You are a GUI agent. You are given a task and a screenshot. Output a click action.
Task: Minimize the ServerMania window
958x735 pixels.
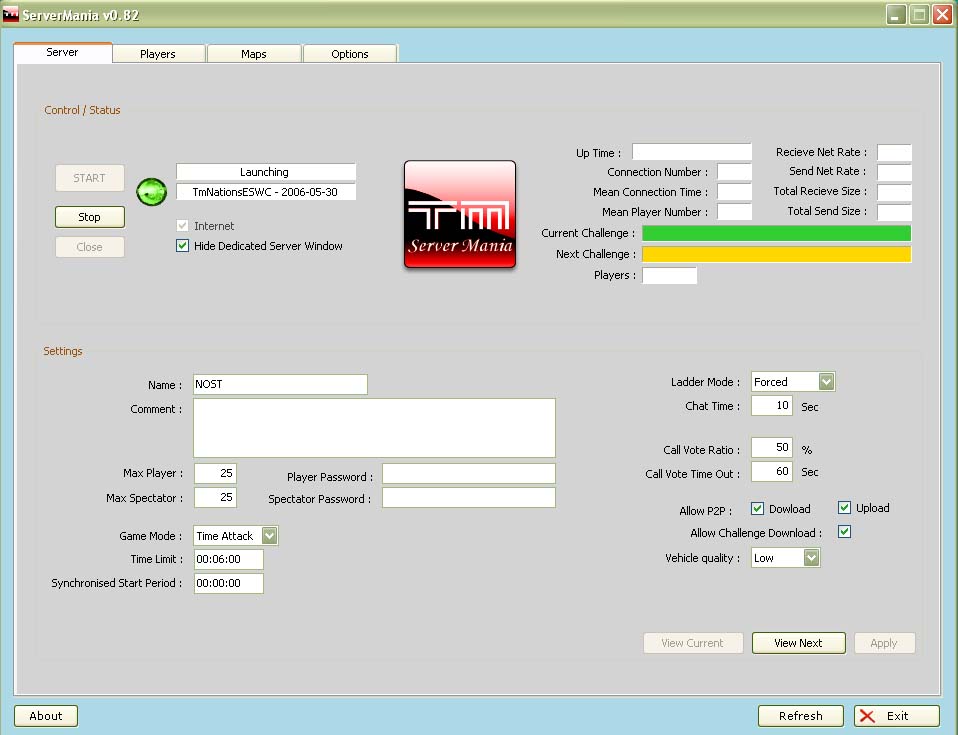point(896,15)
